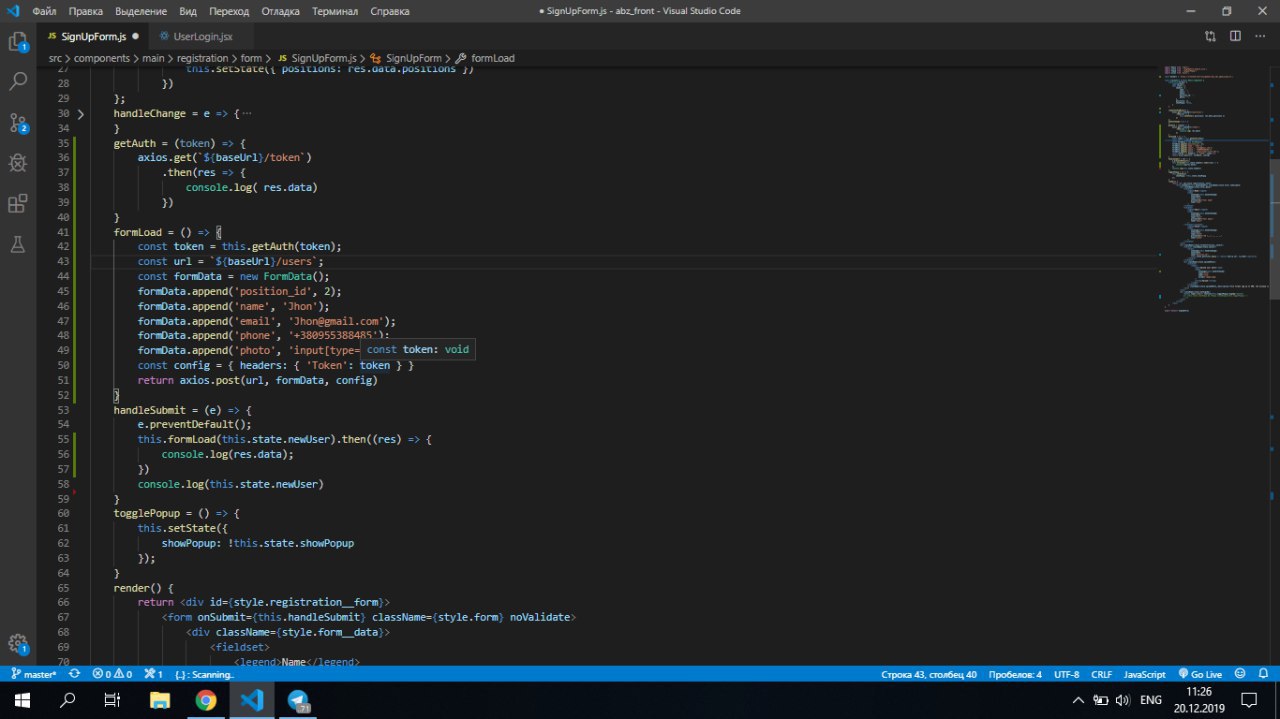
Task: Open JavaScript language mode selector
Action: 1144,675
